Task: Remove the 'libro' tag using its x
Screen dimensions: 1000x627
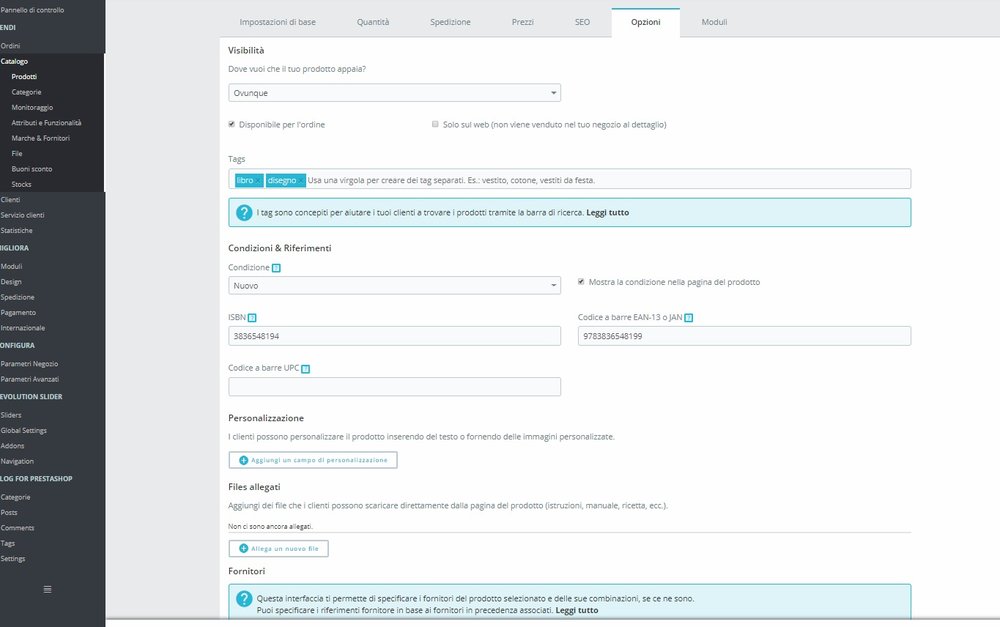Action: pyautogui.click(x=258, y=181)
